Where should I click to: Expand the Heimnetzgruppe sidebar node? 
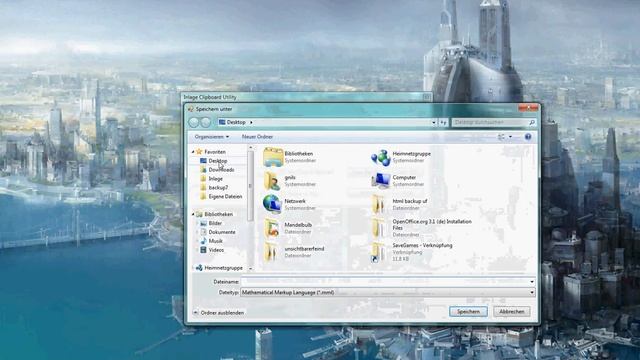[x=193, y=268]
